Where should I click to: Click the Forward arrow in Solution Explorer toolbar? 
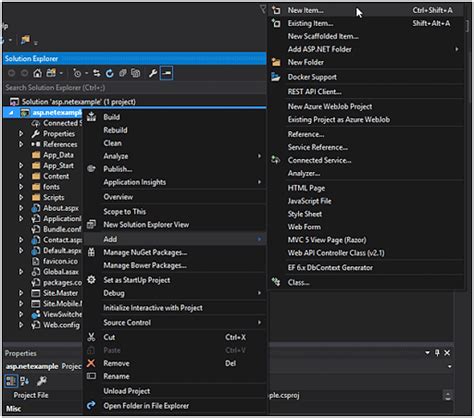coord(24,73)
